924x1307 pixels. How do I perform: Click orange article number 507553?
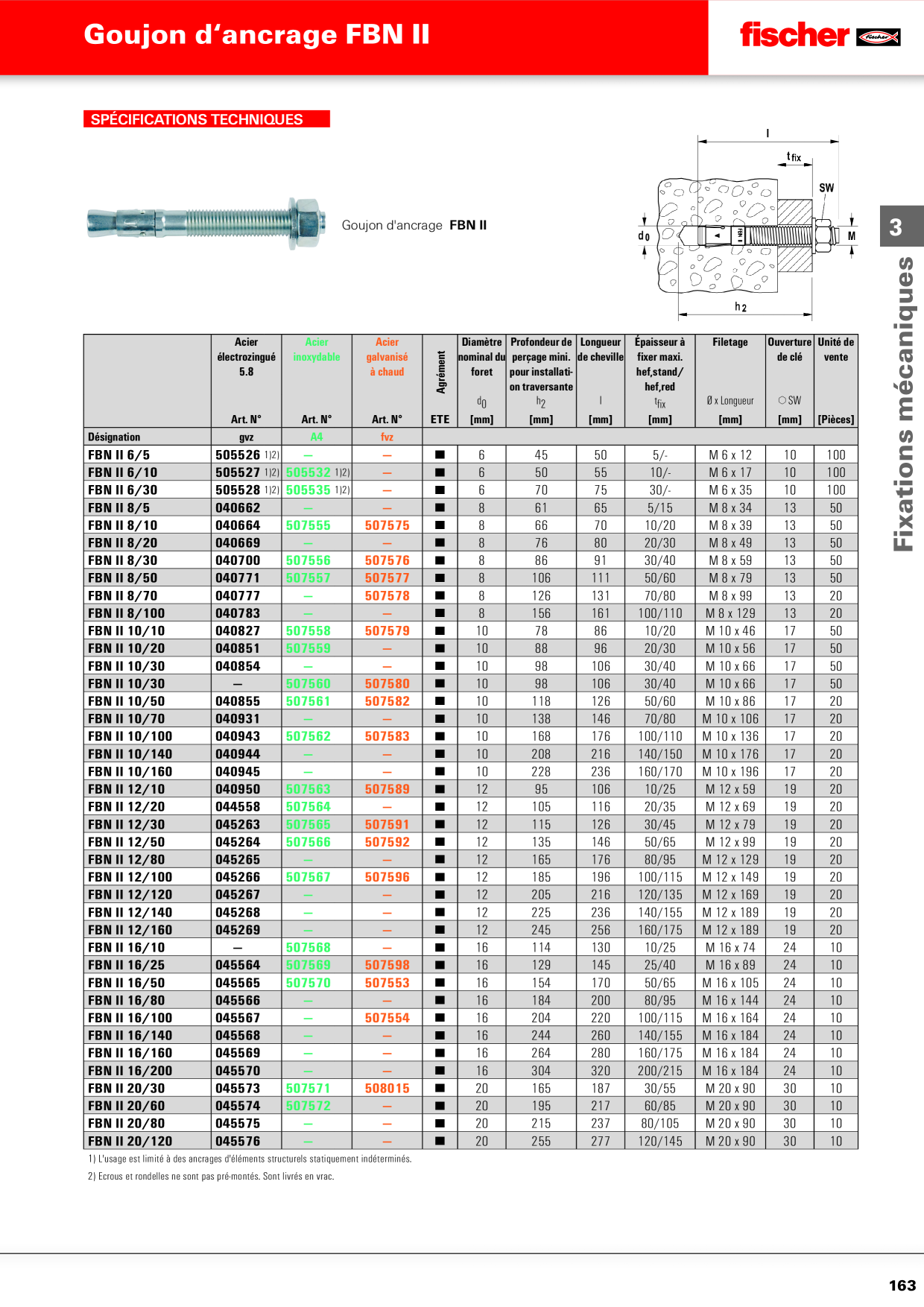pyautogui.click(x=387, y=983)
